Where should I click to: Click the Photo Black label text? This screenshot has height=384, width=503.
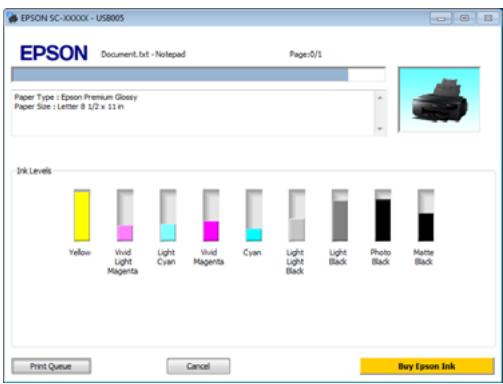[381, 257]
